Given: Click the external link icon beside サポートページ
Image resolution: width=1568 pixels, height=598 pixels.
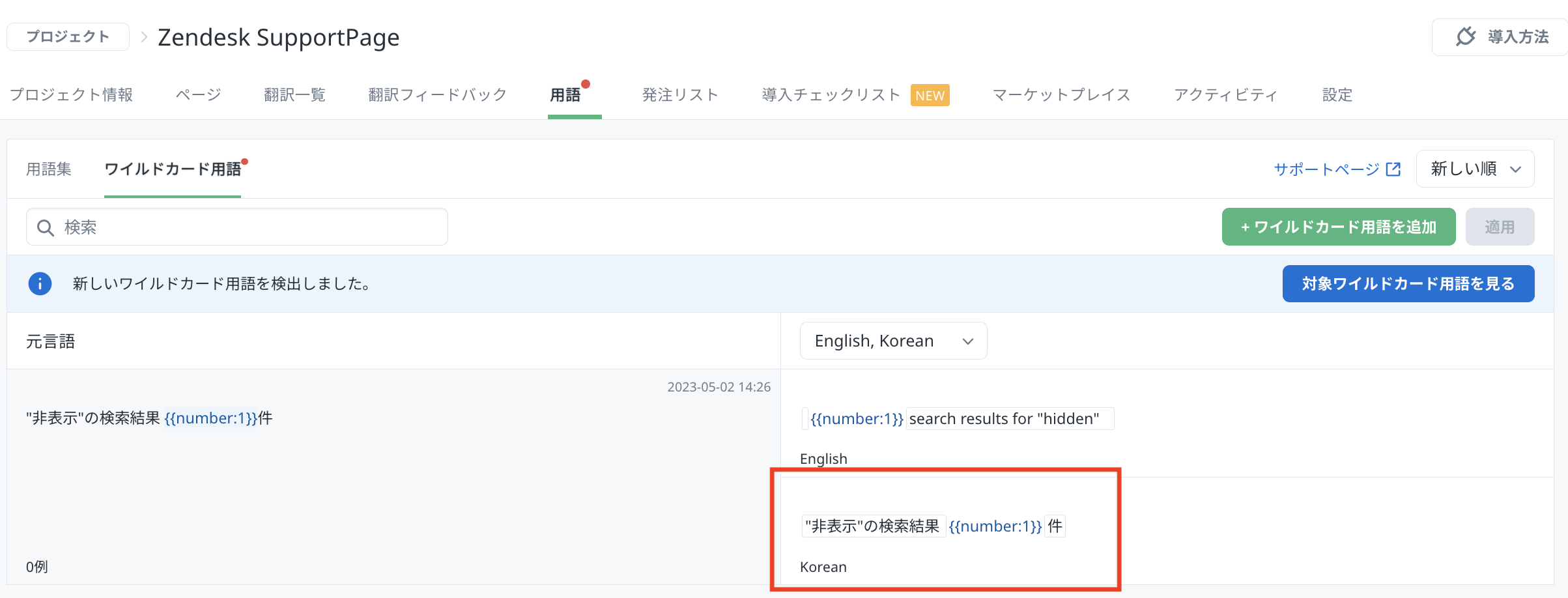Looking at the screenshot, I should pos(1393,169).
